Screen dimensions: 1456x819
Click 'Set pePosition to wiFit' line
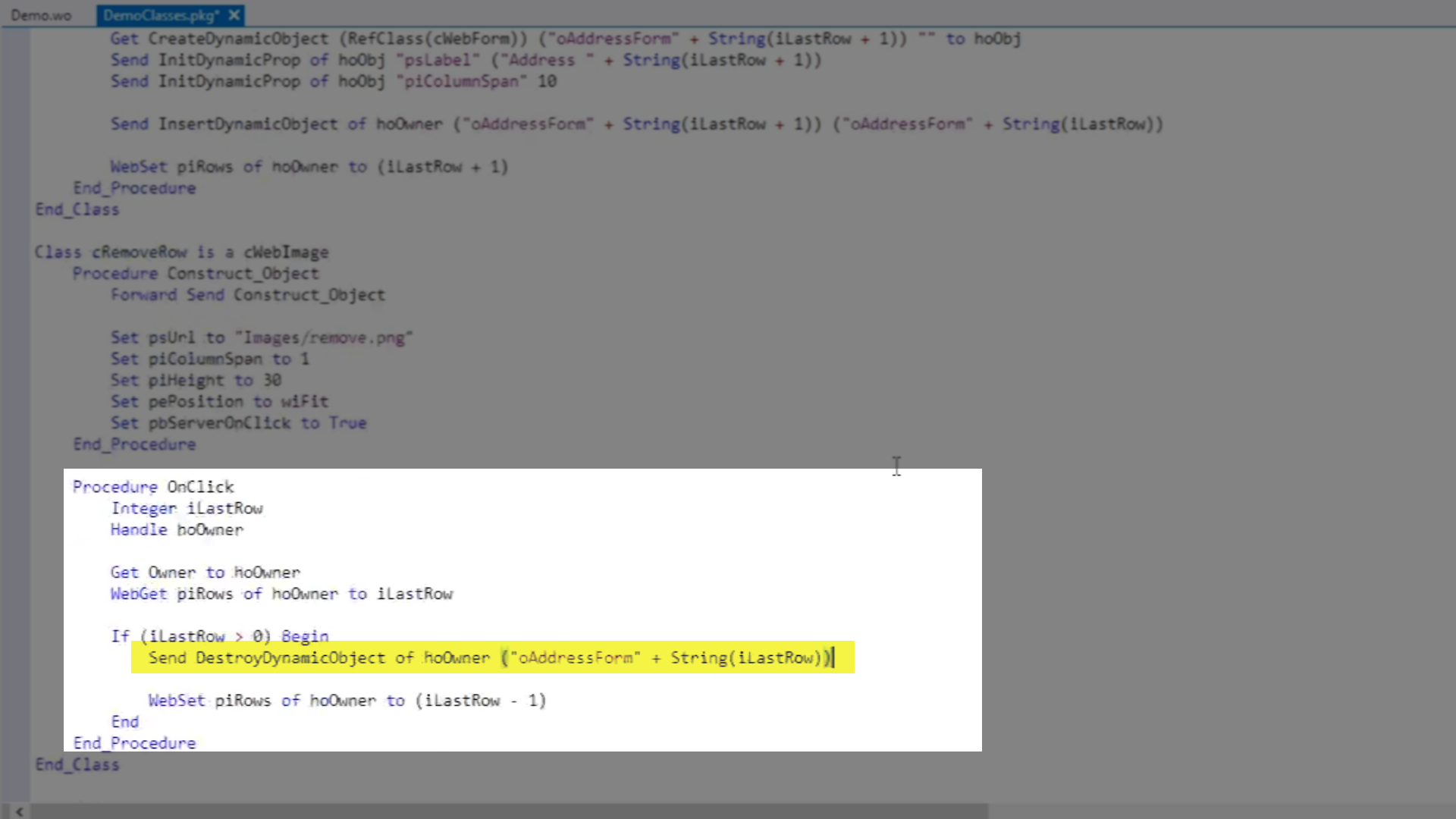pos(219,402)
